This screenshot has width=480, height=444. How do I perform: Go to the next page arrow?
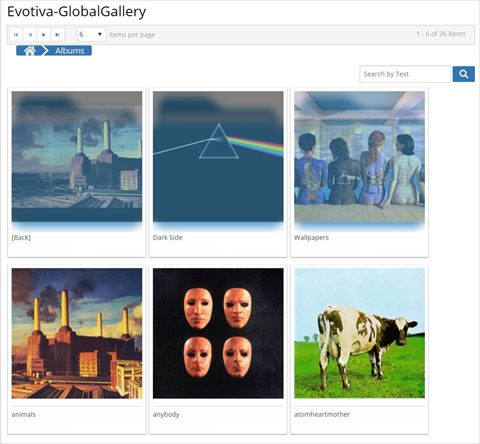point(44,35)
